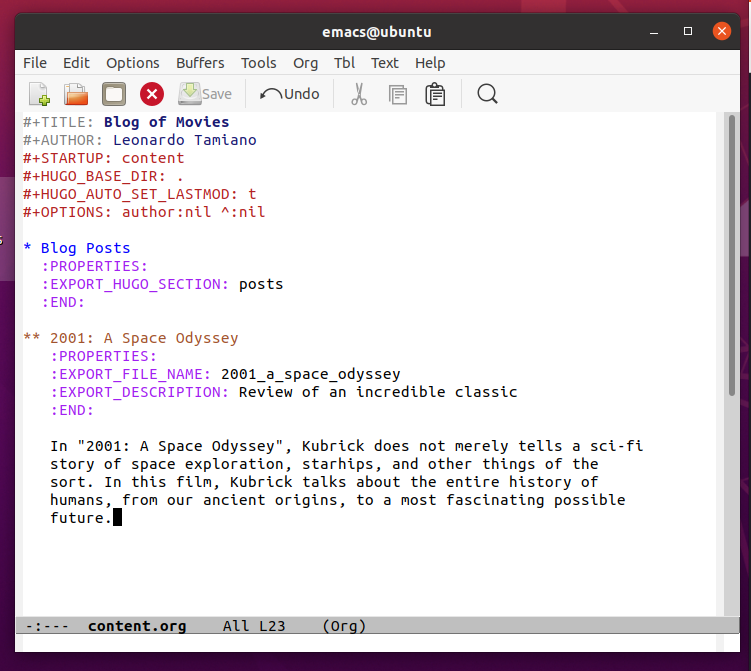The image size is (751, 671).
Task: Fold the :PROPERTIES: drawer under 2001 heading
Action: 104,356
